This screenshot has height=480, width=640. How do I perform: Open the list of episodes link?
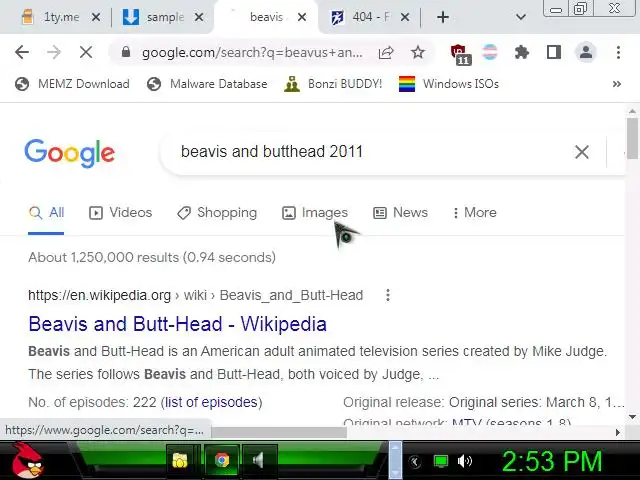point(211,402)
